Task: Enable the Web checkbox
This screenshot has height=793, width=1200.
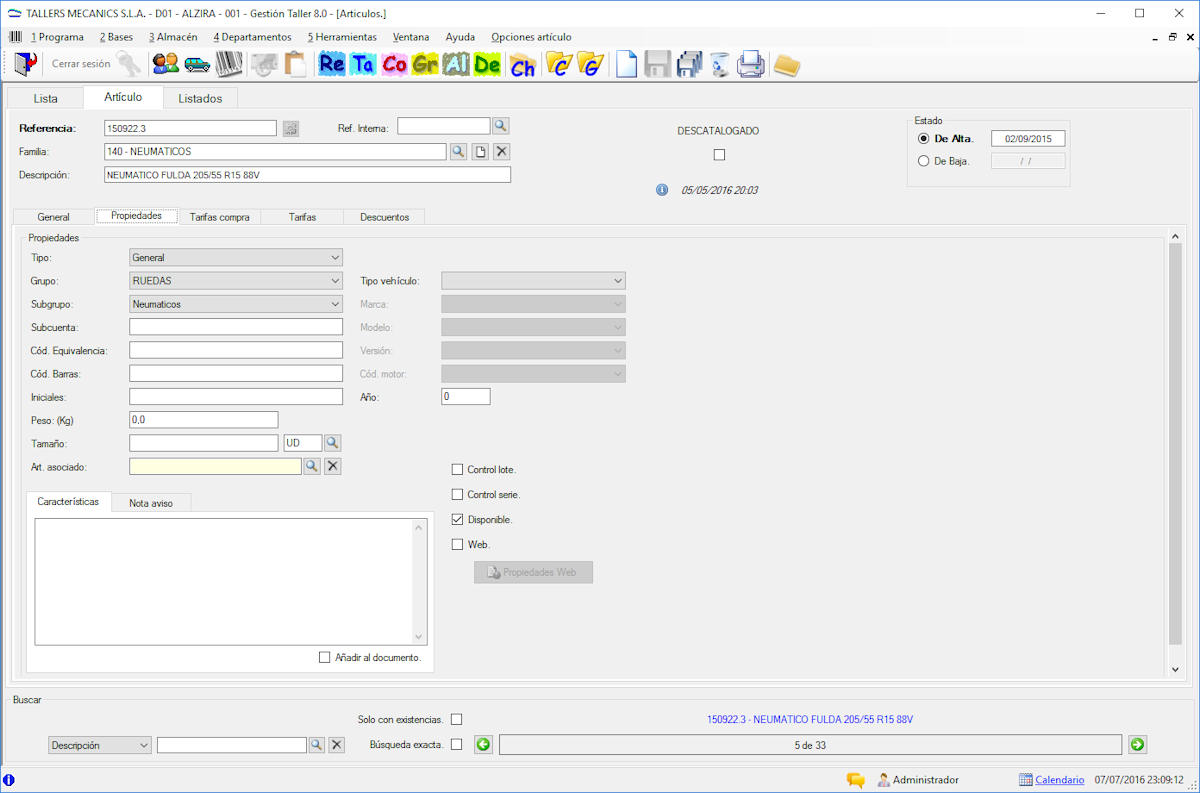Action: pyautogui.click(x=458, y=544)
